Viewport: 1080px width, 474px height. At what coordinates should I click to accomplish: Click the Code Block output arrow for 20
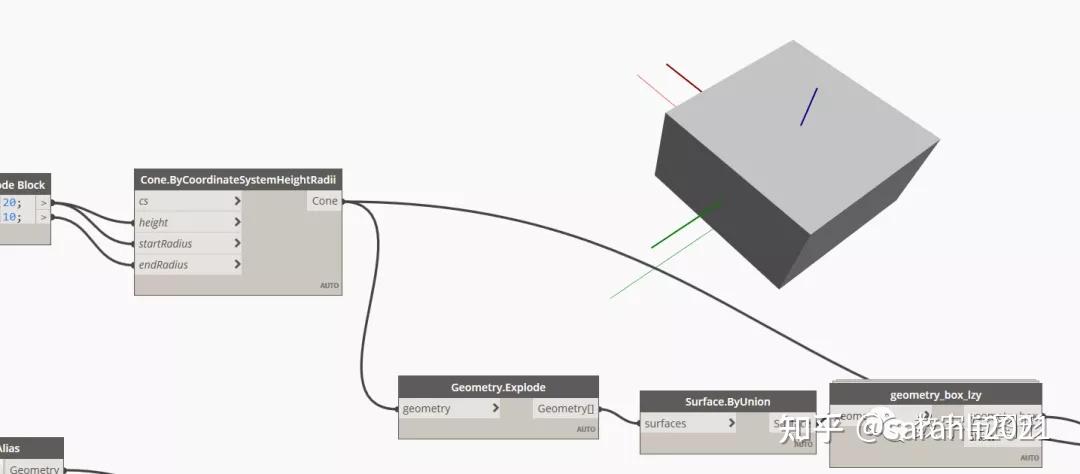click(43, 203)
